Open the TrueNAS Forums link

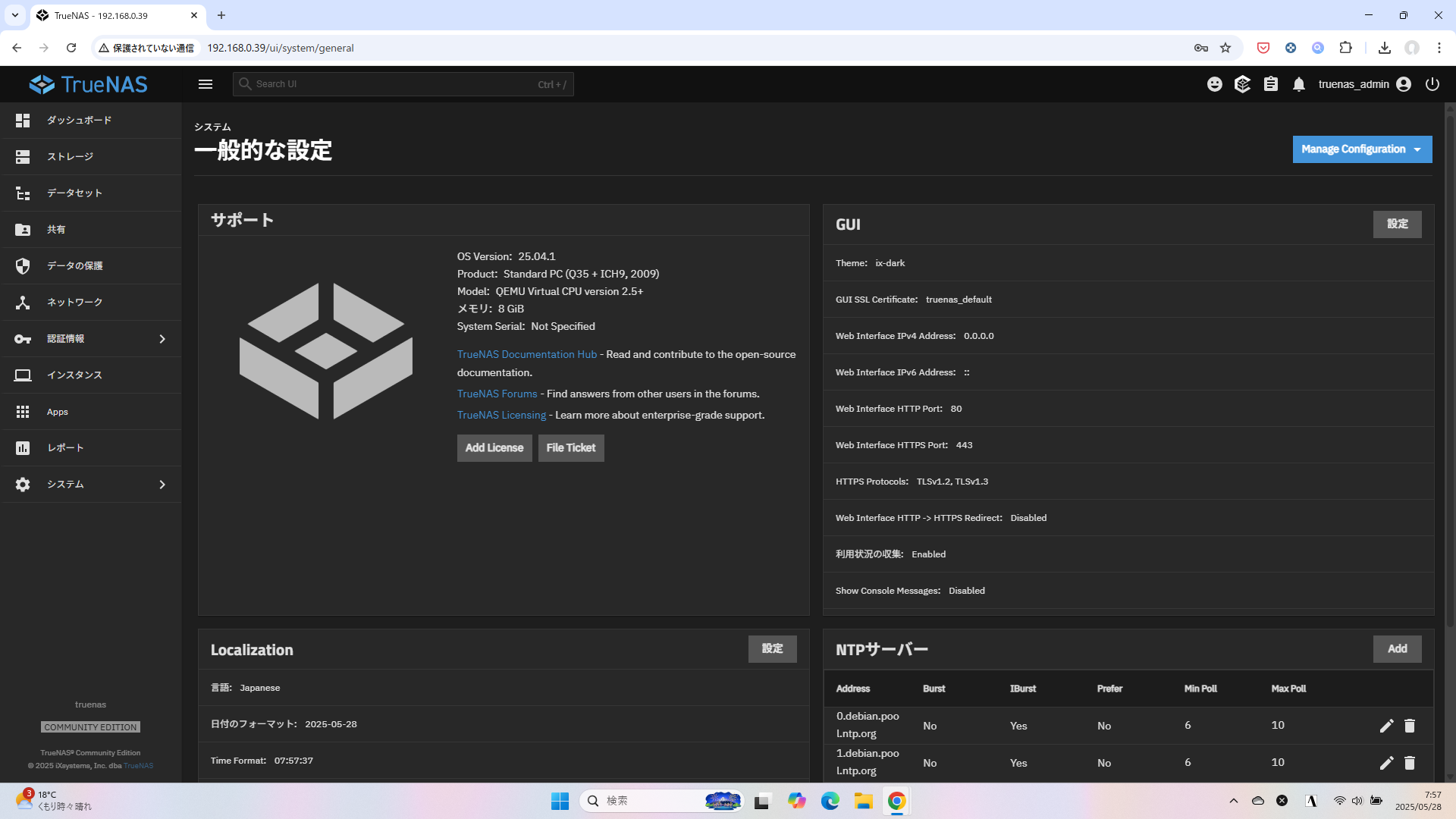[x=497, y=394]
